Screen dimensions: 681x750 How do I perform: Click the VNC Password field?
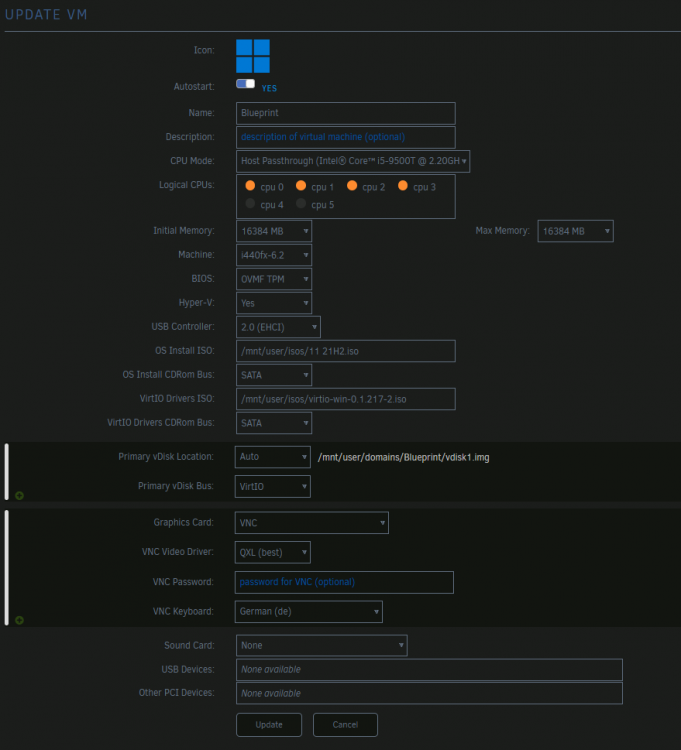[344, 582]
